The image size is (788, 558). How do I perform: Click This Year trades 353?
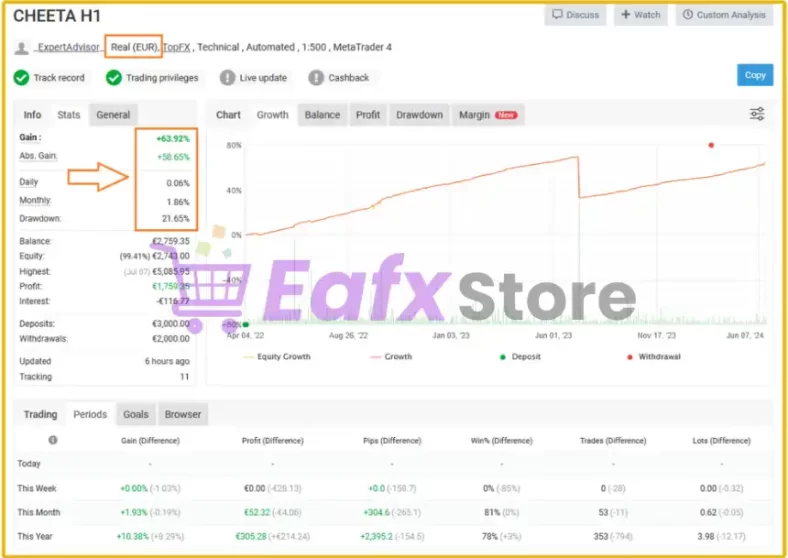pyautogui.click(x=601, y=536)
